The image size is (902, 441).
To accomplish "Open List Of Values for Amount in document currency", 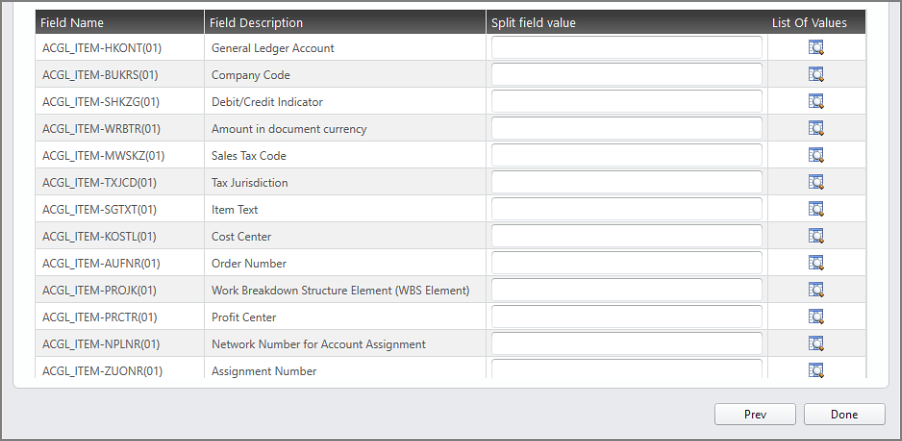I will click(x=816, y=128).
